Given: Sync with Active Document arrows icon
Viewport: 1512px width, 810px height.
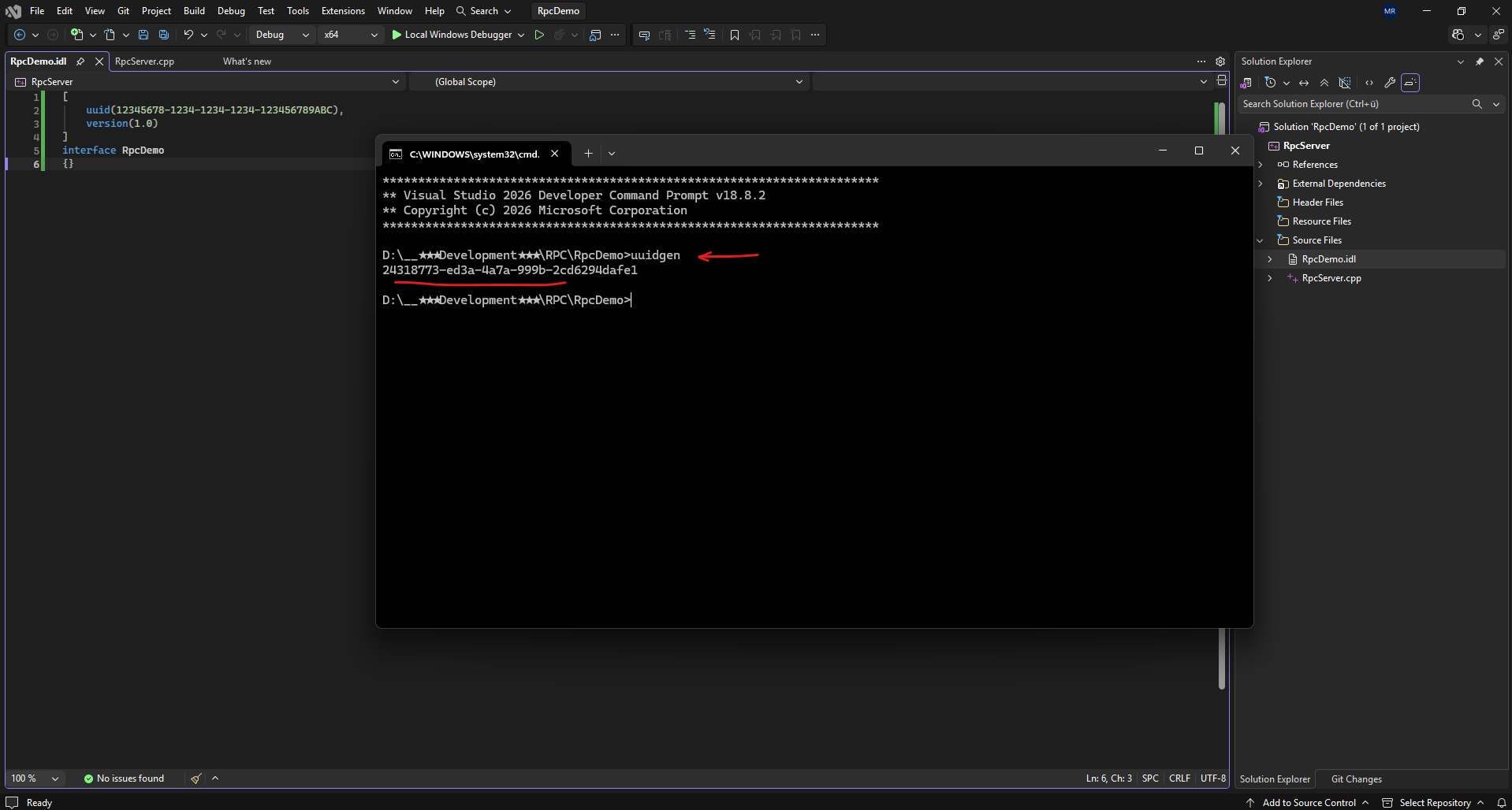Looking at the screenshot, I should 1304,83.
